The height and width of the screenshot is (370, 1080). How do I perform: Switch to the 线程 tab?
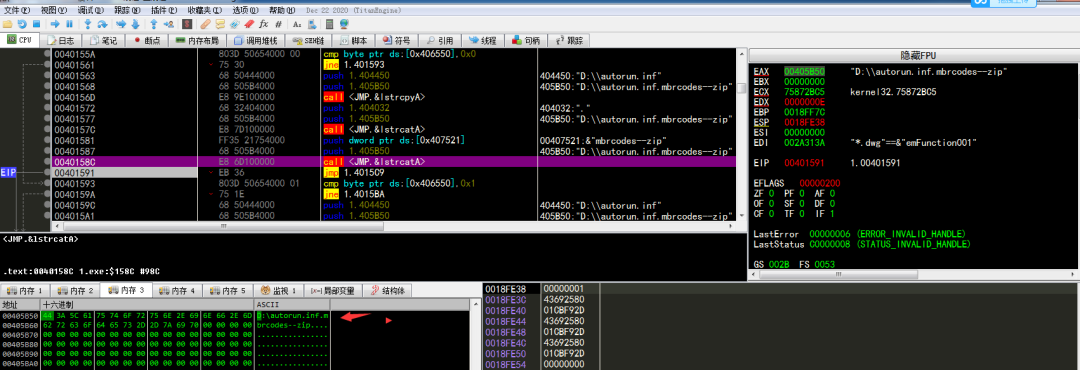483,41
